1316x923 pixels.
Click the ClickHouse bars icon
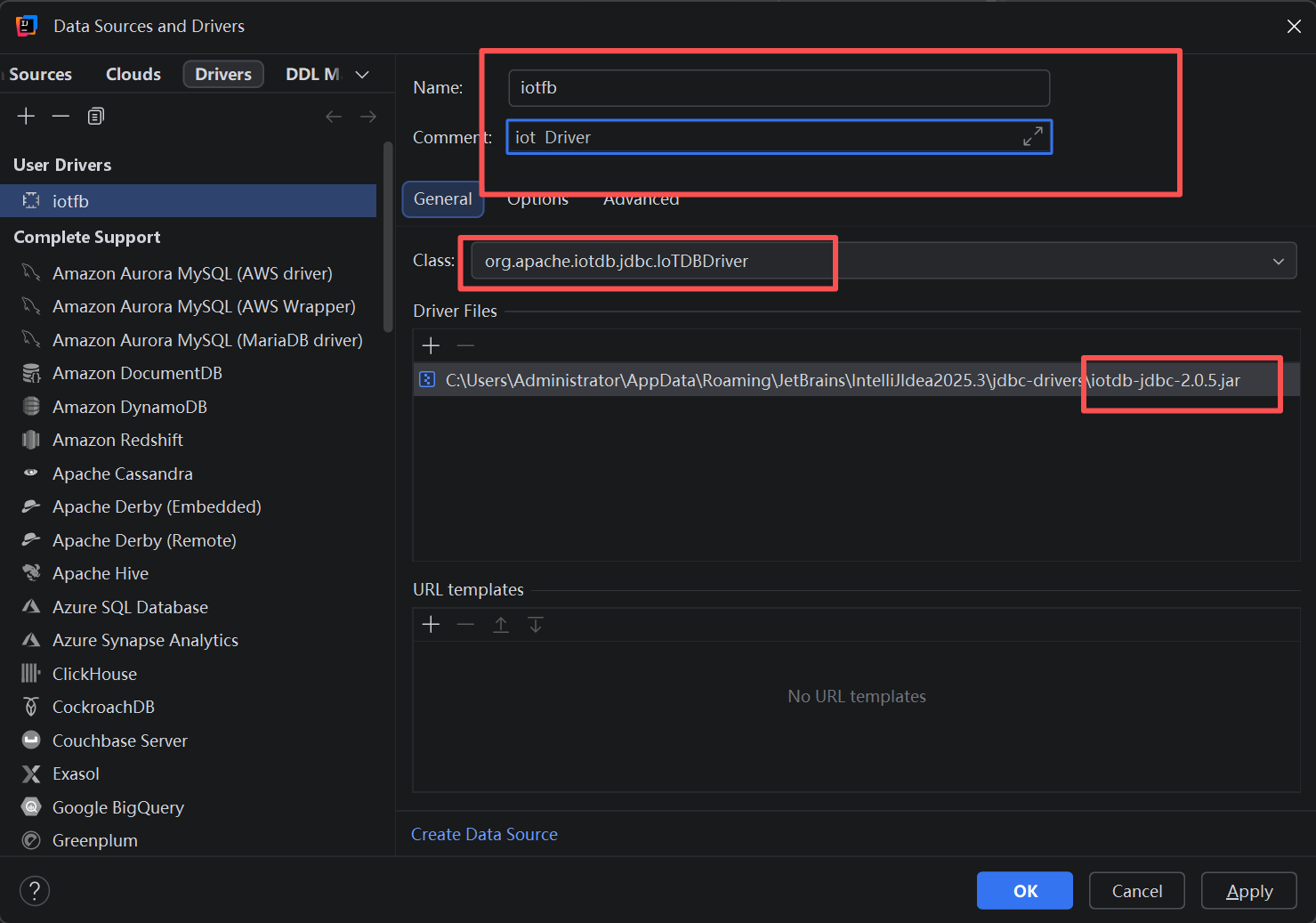[x=31, y=673]
